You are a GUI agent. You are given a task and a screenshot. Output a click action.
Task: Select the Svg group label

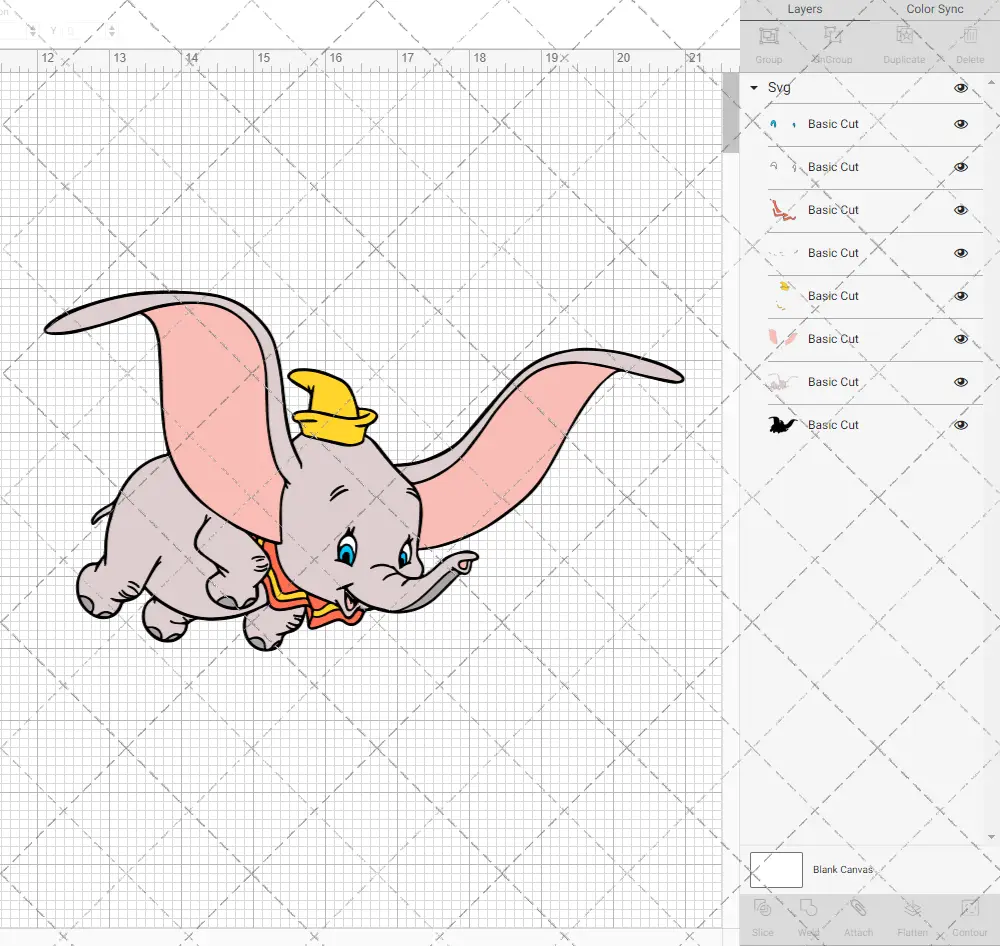pos(779,87)
